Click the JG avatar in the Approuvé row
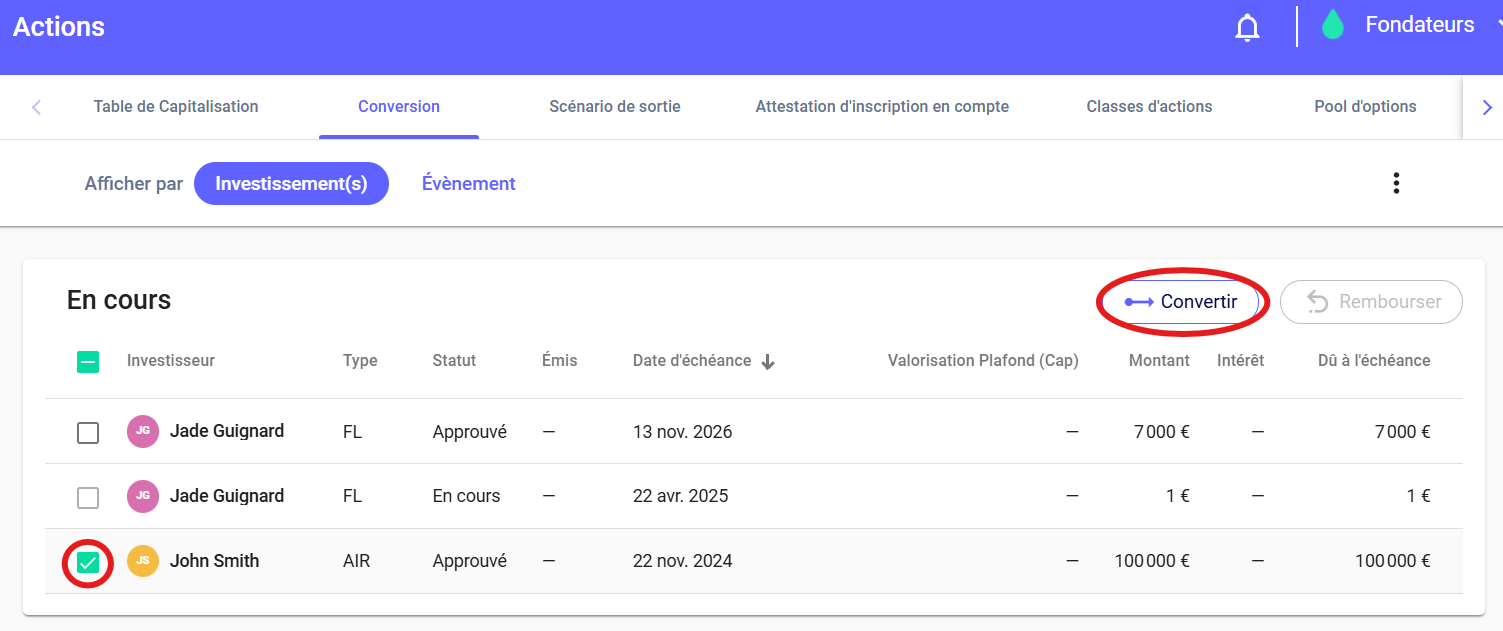The height and width of the screenshot is (631, 1503). (x=143, y=431)
